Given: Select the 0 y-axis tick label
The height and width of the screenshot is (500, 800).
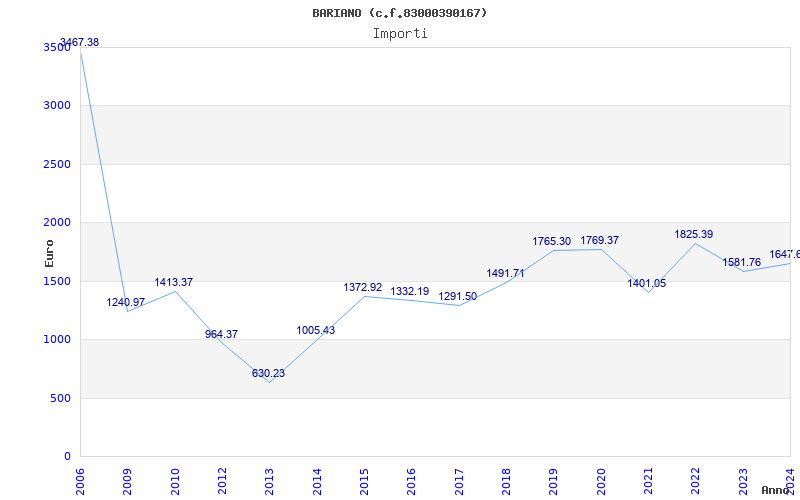Looking at the screenshot, I should pyautogui.click(x=67, y=457).
